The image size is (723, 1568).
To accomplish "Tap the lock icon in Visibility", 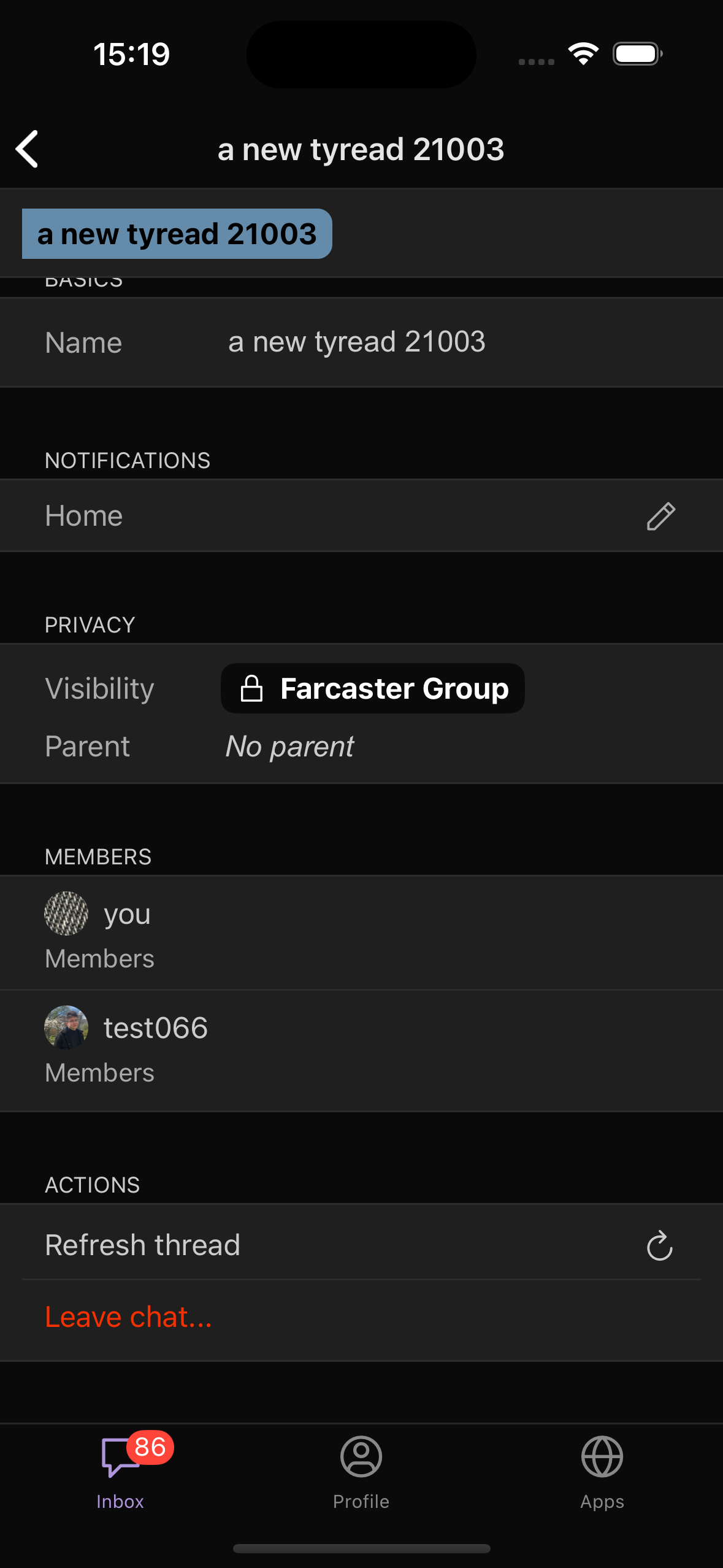I will pos(251,688).
